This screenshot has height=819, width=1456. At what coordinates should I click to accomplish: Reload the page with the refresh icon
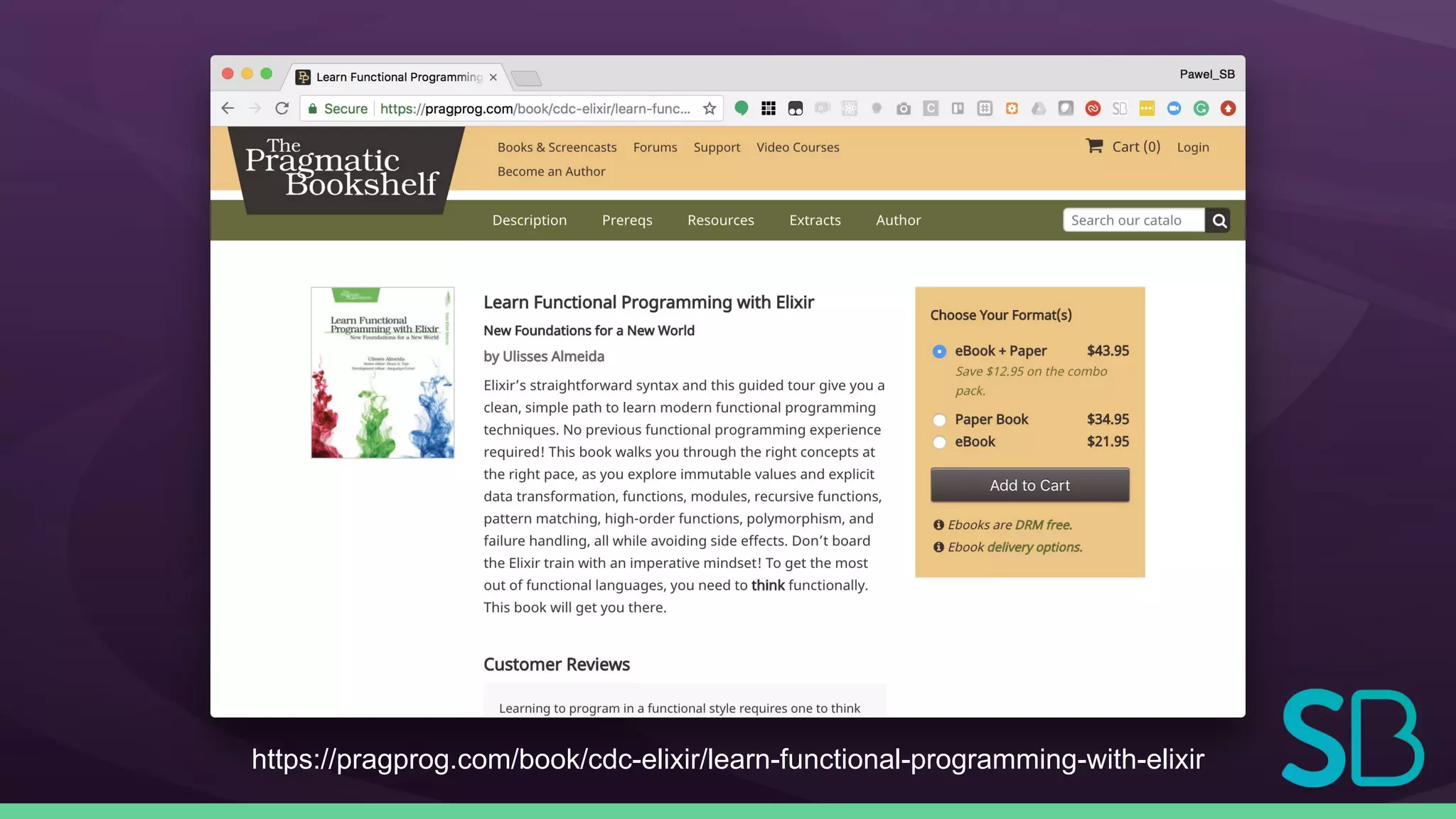(282, 108)
